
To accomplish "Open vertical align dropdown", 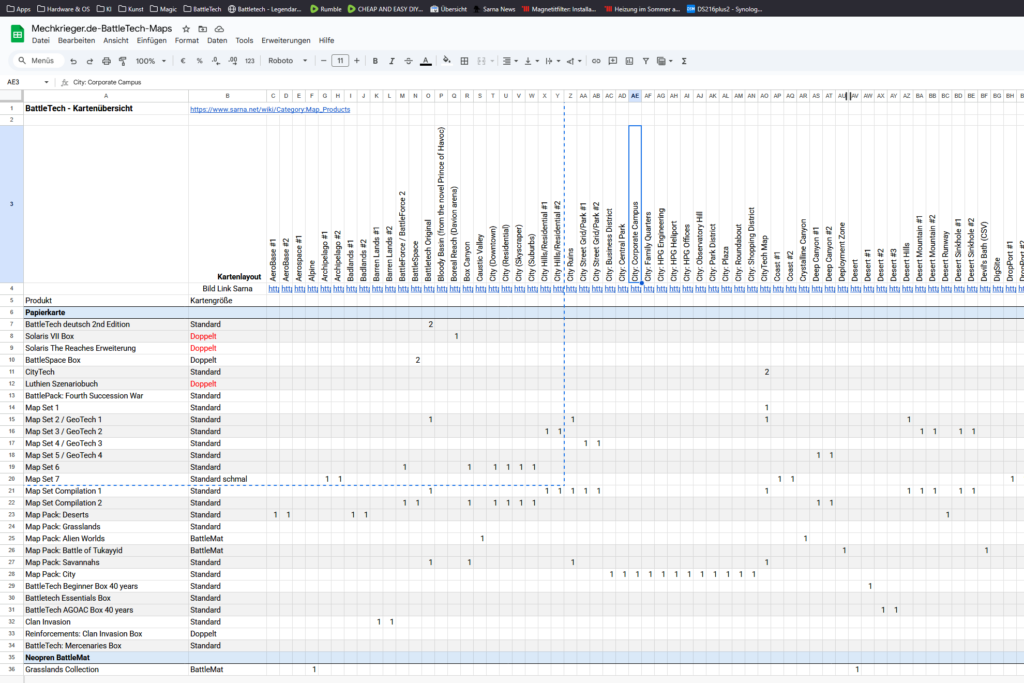I will 531,61.
